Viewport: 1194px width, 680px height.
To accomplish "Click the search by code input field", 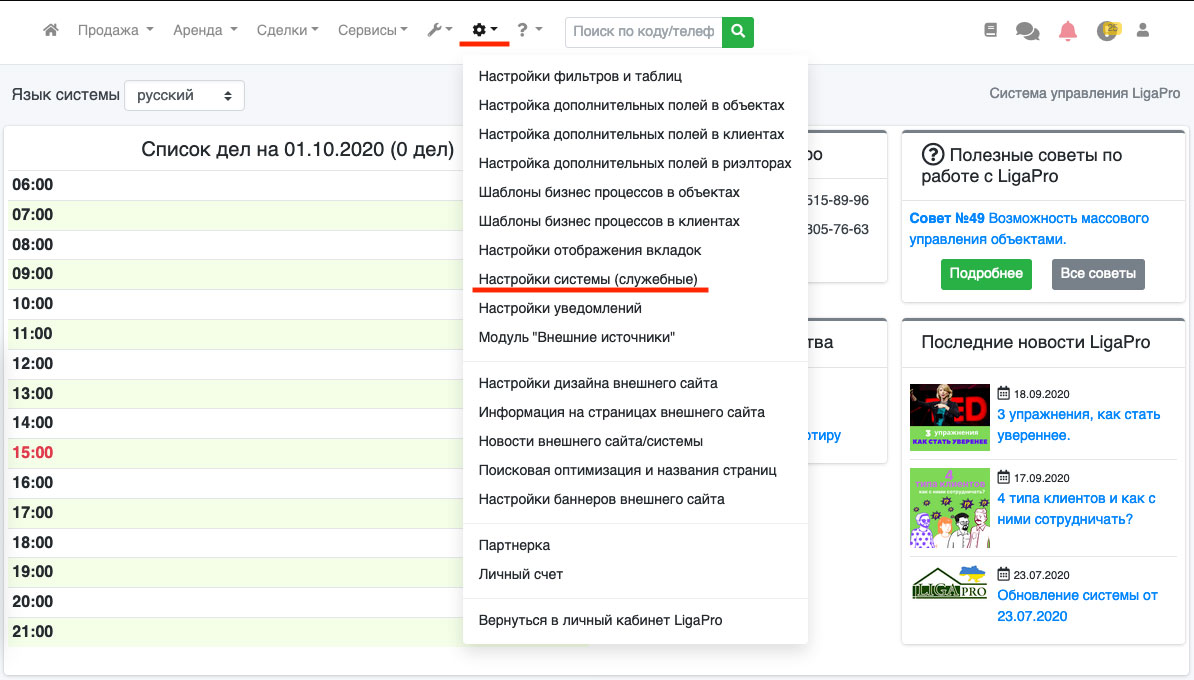I will 644,32.
